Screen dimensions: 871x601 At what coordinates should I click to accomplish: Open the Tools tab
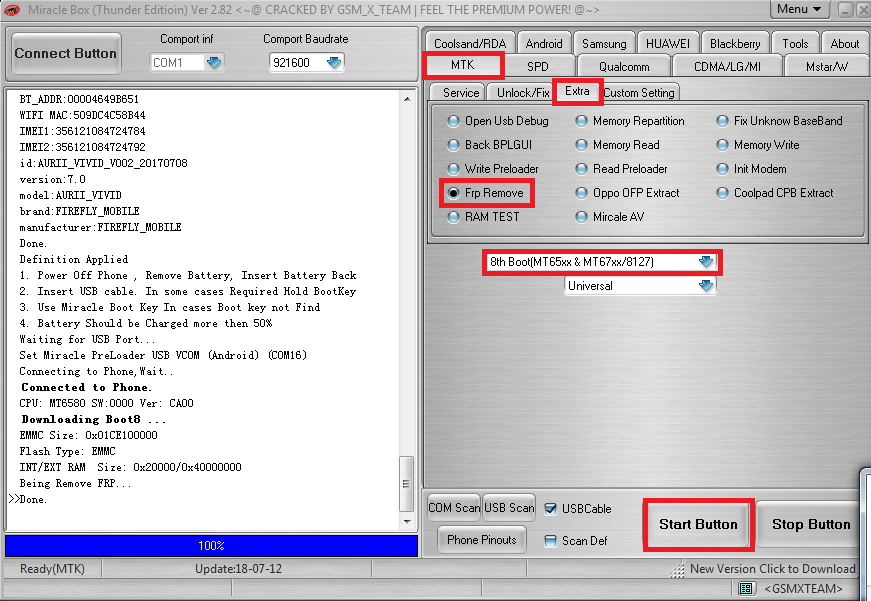(x=795, y=43)
